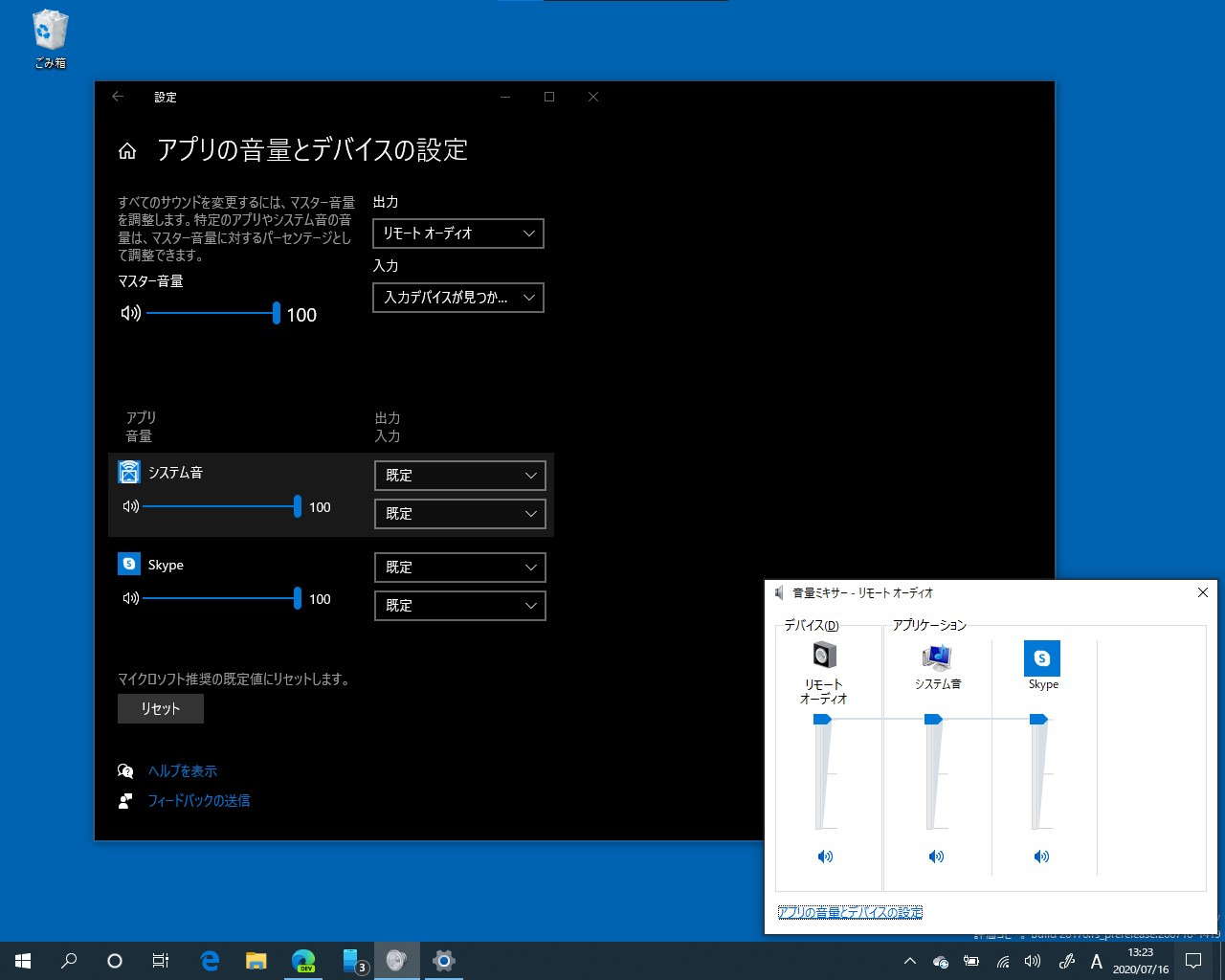Mute システム音 in volume mixer
The image size is (1225, 980).
click(936, 857)
